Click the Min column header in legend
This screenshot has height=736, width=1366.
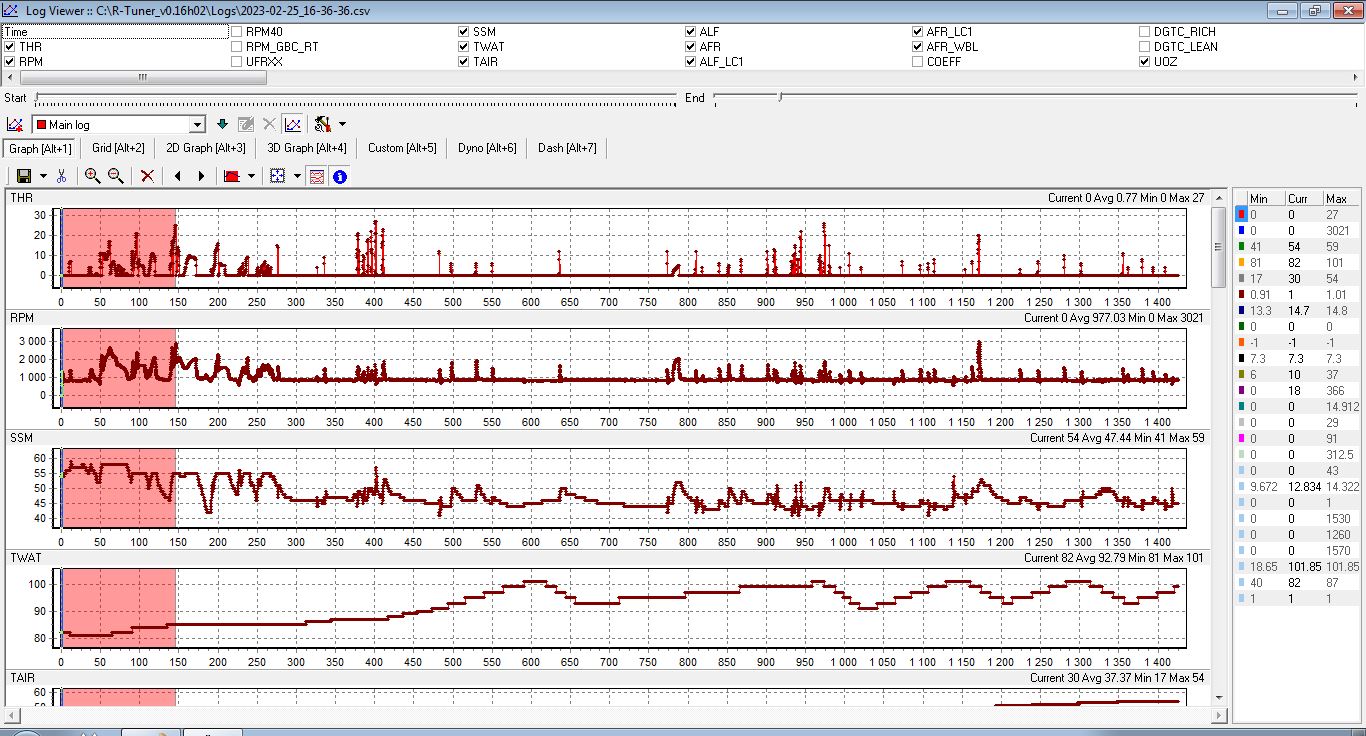[1266, 198]
